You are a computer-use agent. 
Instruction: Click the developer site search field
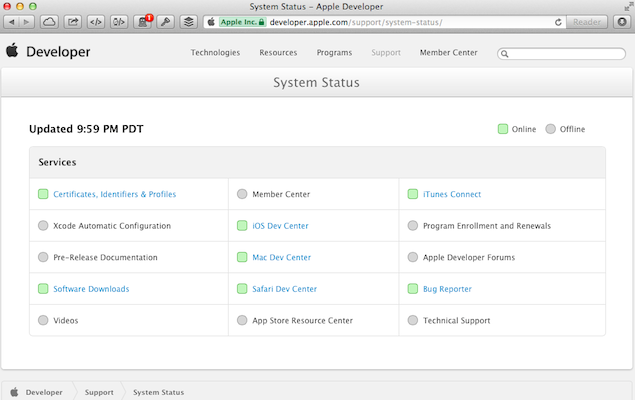[561, 53]
